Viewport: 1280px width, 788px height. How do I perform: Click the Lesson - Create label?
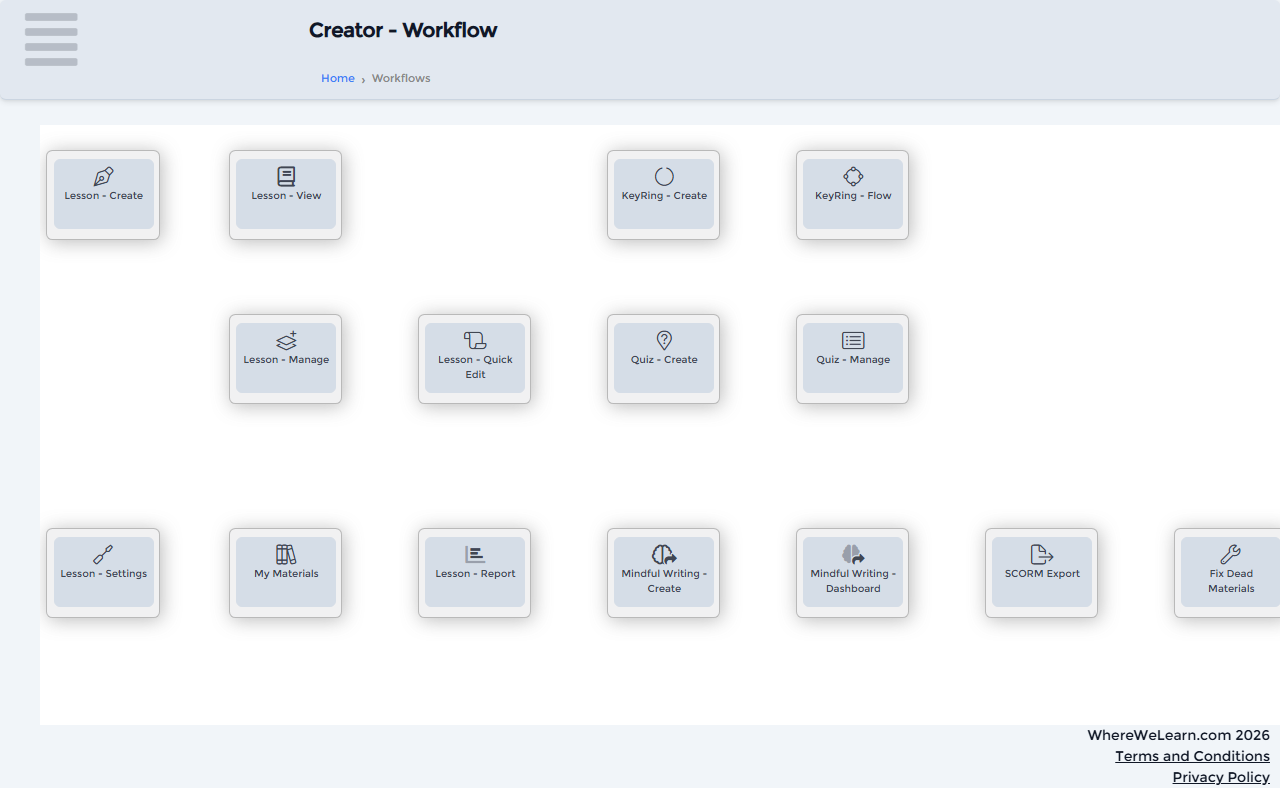click(104, 196)
